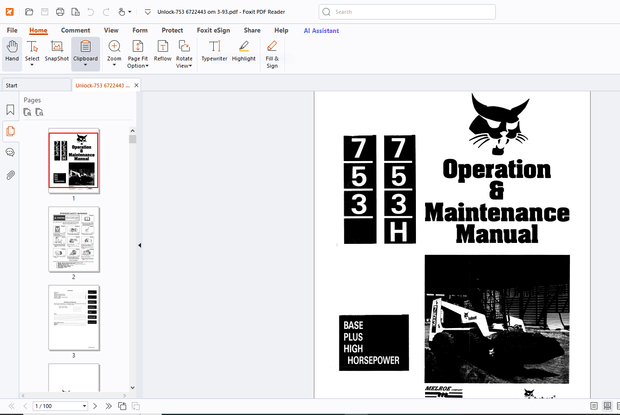Open the Bookmarks panel icon
This screenshot has height=415, width=620.
[x=10, y=110]
